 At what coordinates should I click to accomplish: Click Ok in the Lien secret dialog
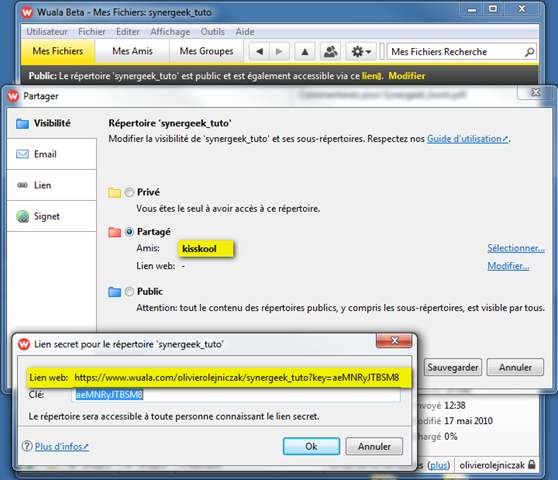coord(311,446)
